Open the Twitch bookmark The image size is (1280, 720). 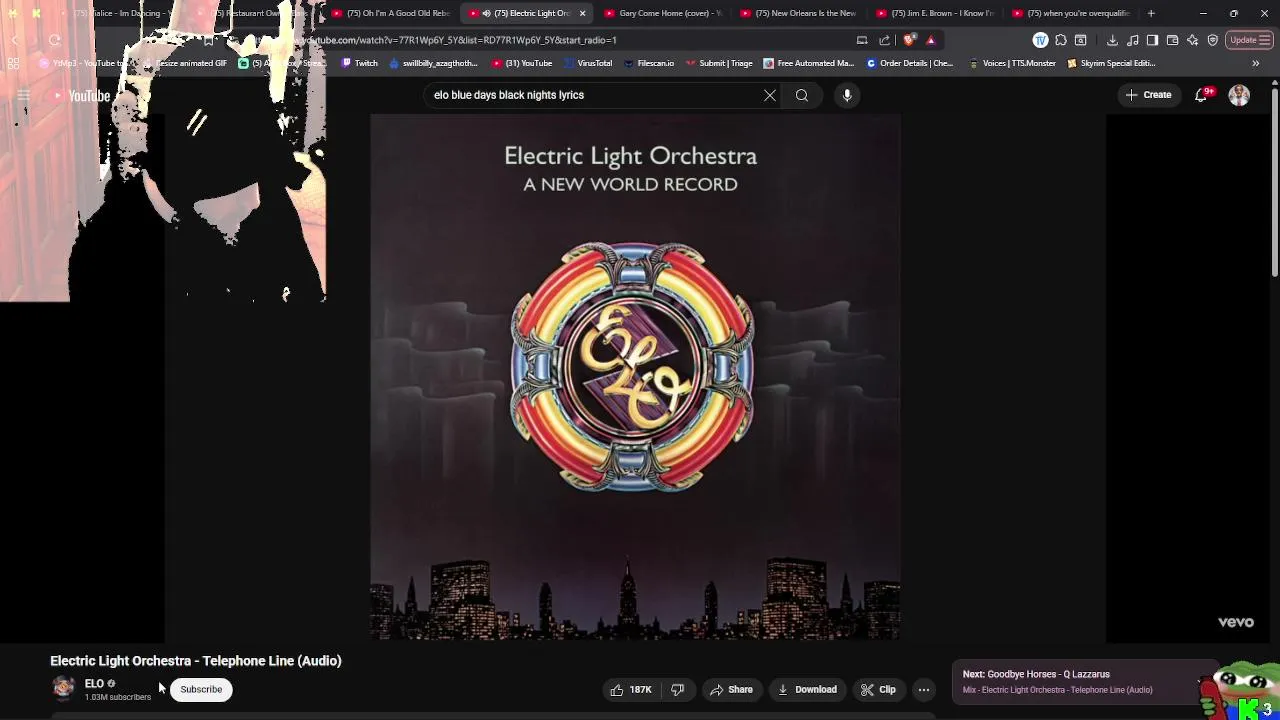pyautogui.click(x=360, y=63)
